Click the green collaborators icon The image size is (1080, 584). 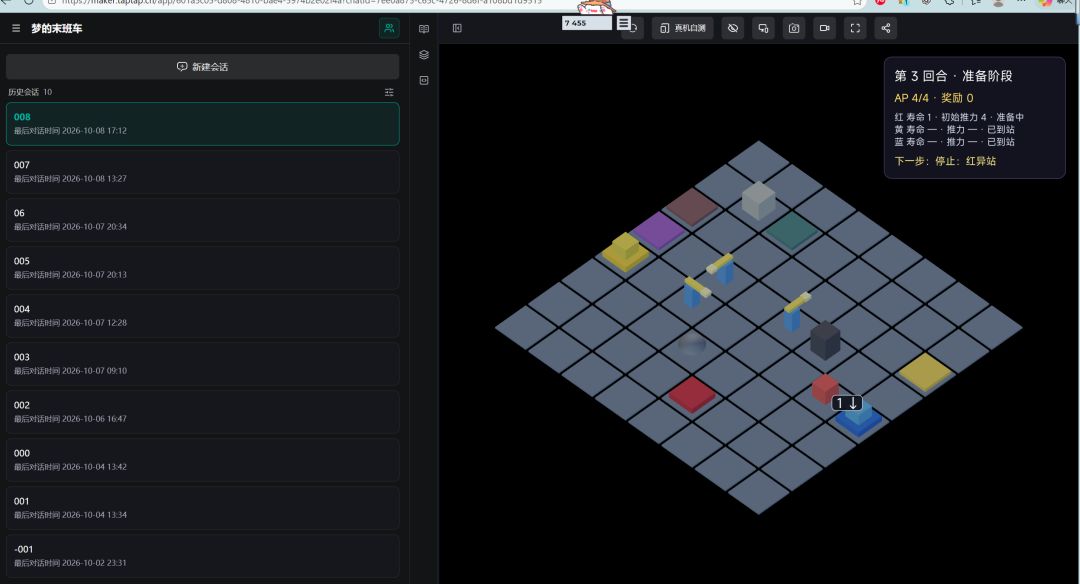click(x=389, y=28)
